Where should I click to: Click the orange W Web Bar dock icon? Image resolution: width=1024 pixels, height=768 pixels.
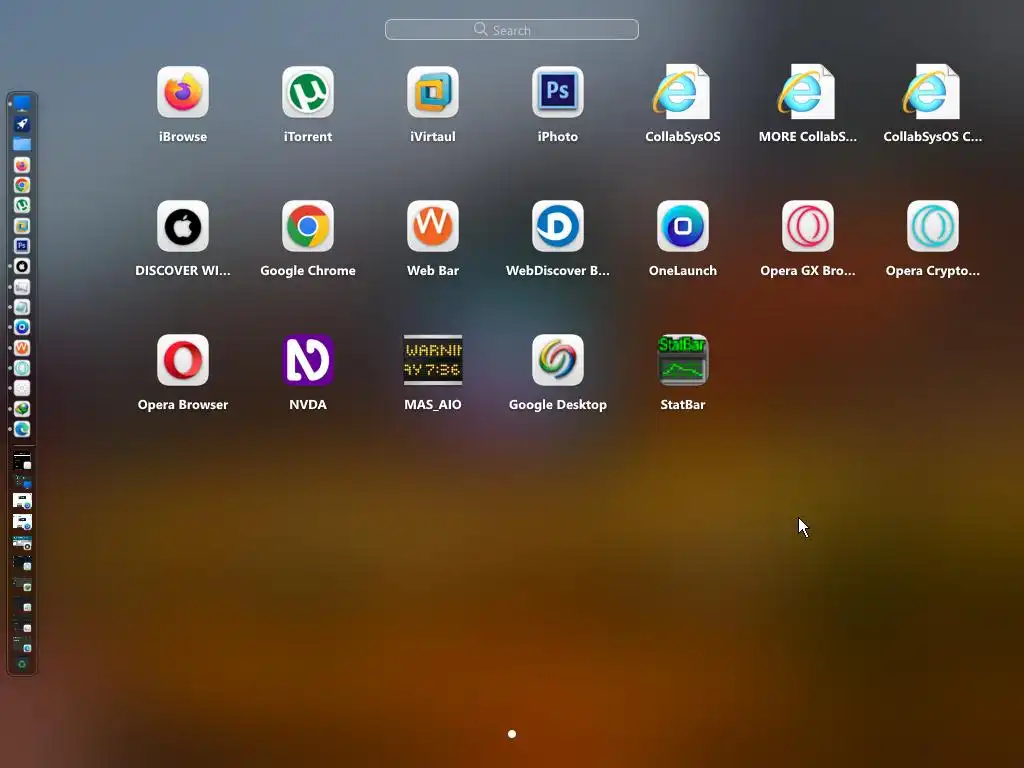(x=22, y=347)
